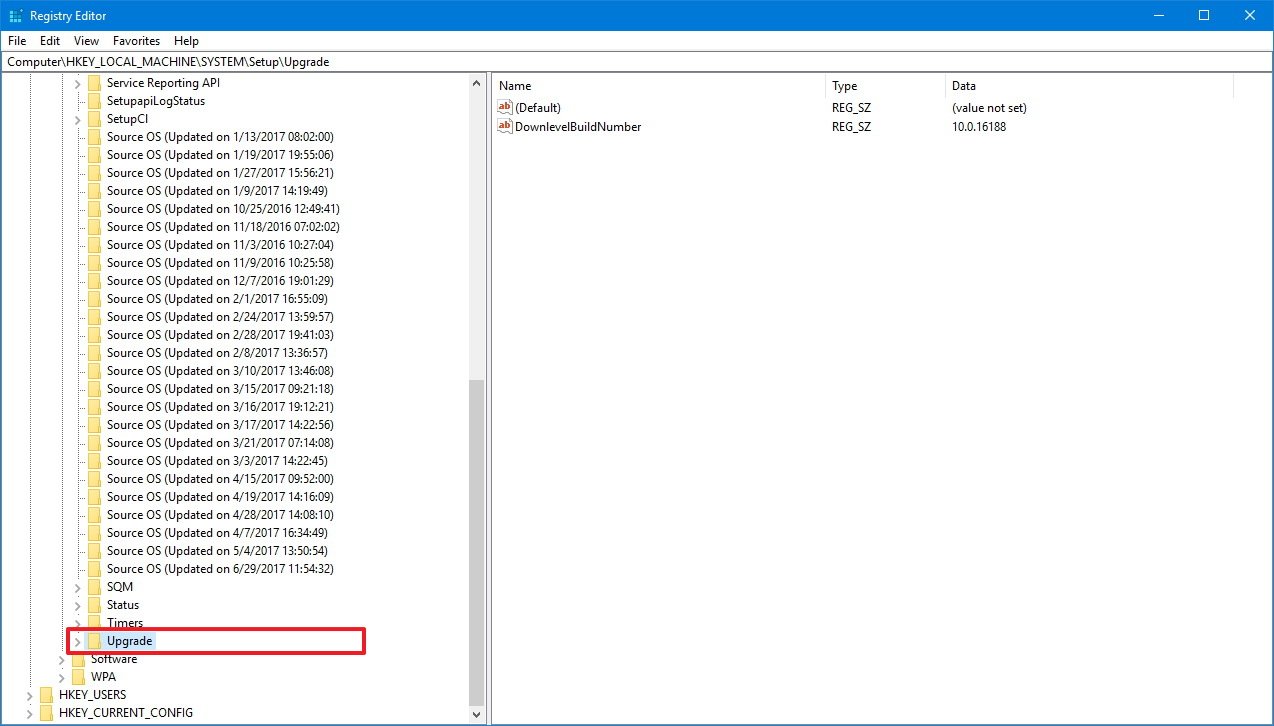Screen dimensions: 1274x726
Task: Expand the HKEY_CURRENT_CONFIG hive
Action: click(x=30, y=713)
